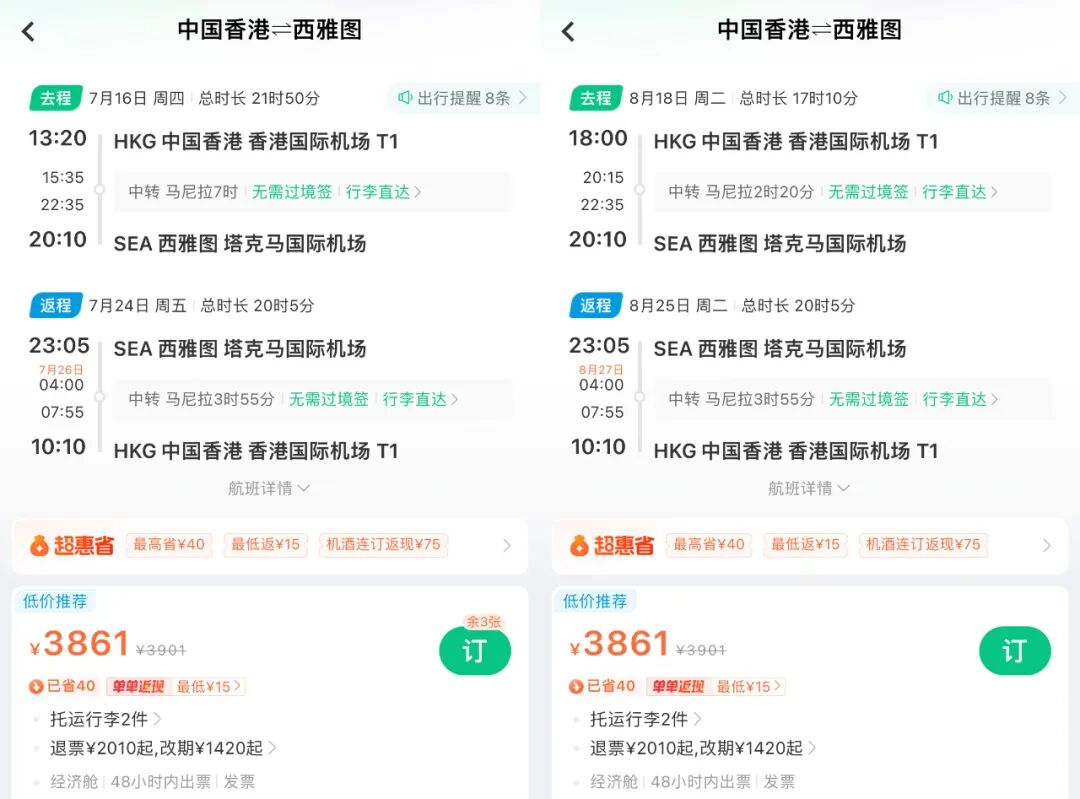Open the 航班详情 flight details expander
The height and width of the screenshot is (799, 1080).
point(270,489)
